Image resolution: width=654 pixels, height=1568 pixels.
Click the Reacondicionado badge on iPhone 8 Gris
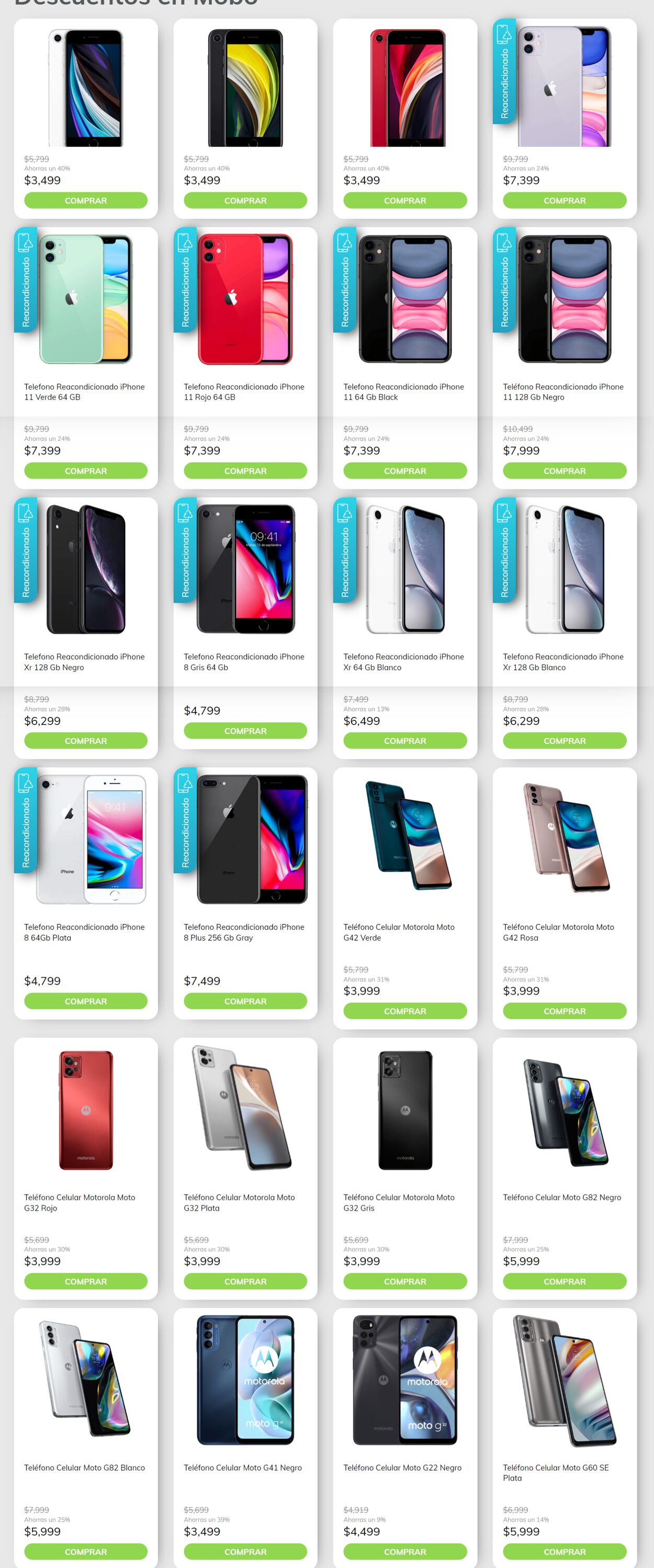(x=185, y=550)
